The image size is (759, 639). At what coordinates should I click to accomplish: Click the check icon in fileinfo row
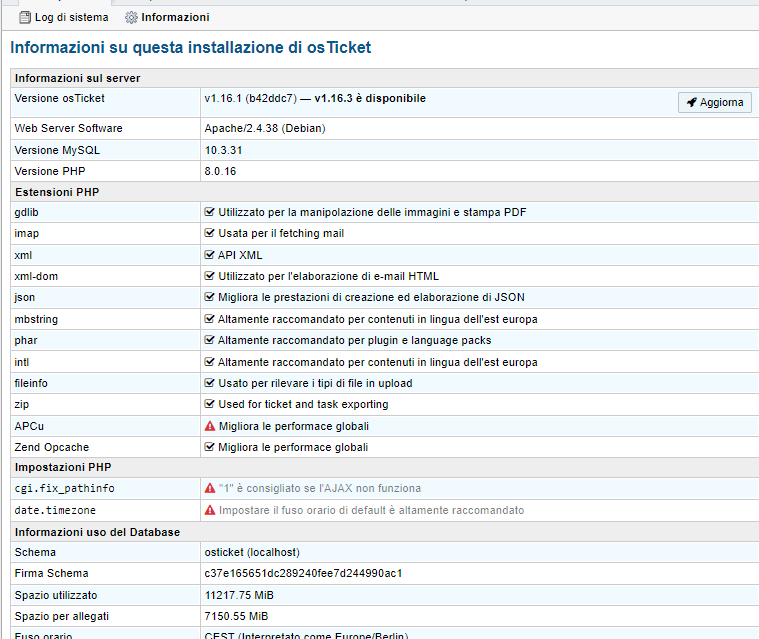(209, 383)
